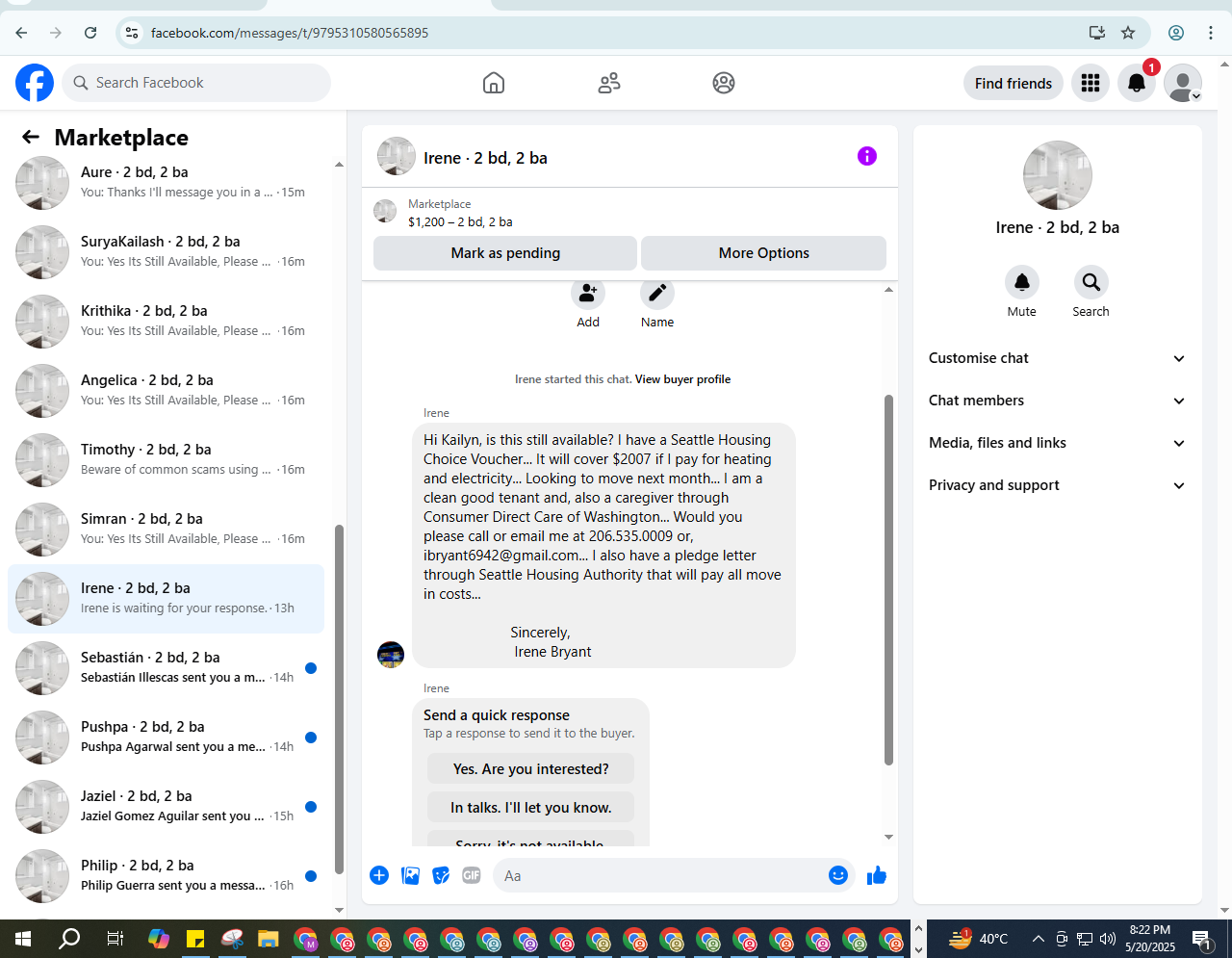This screenshot has width=1232, height=958.
Task: Click Irene's avatar in the right panel
Action: point(1058,175)
